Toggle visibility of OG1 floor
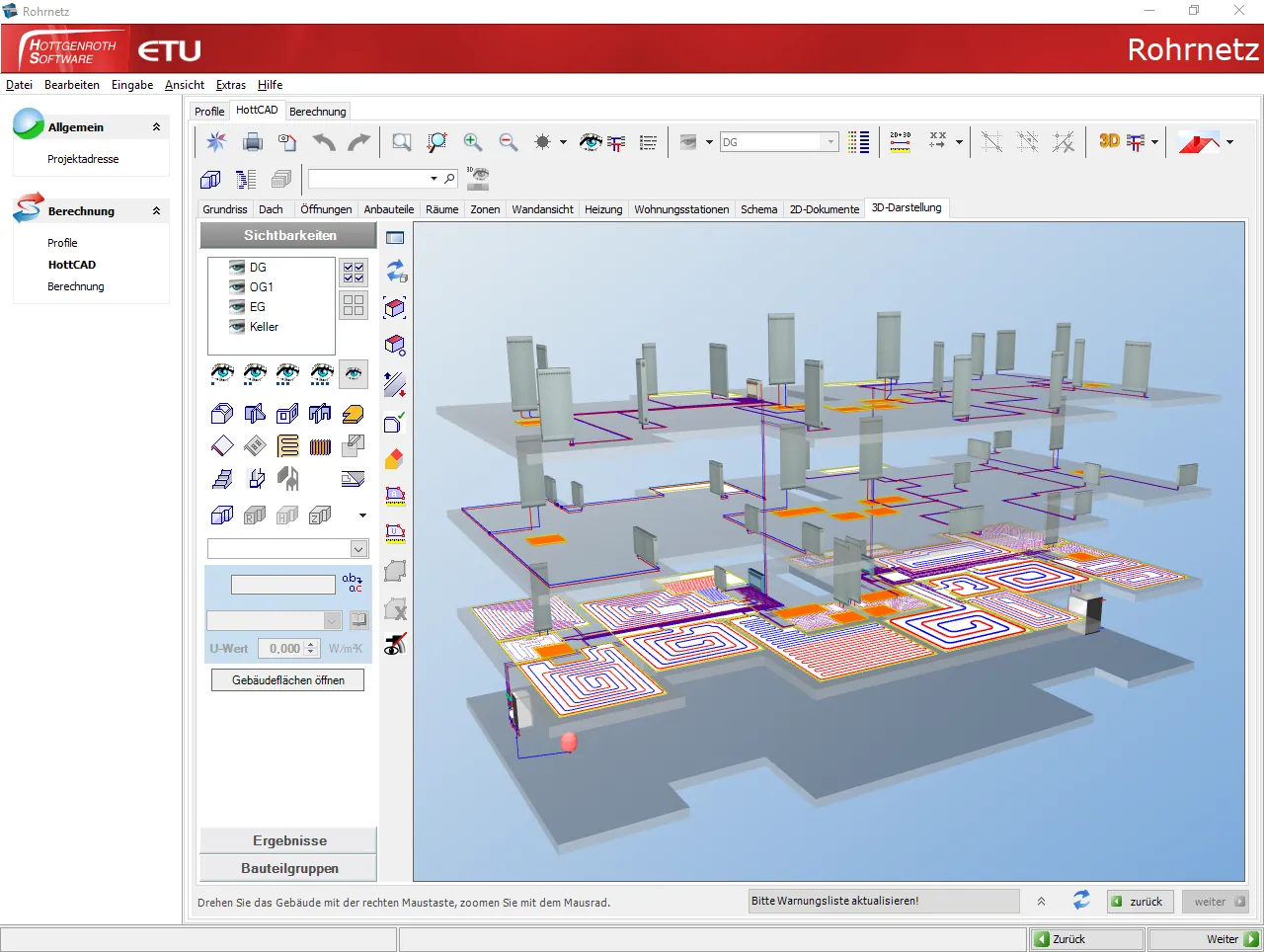 pyautogui.click(x=237, y=287)
